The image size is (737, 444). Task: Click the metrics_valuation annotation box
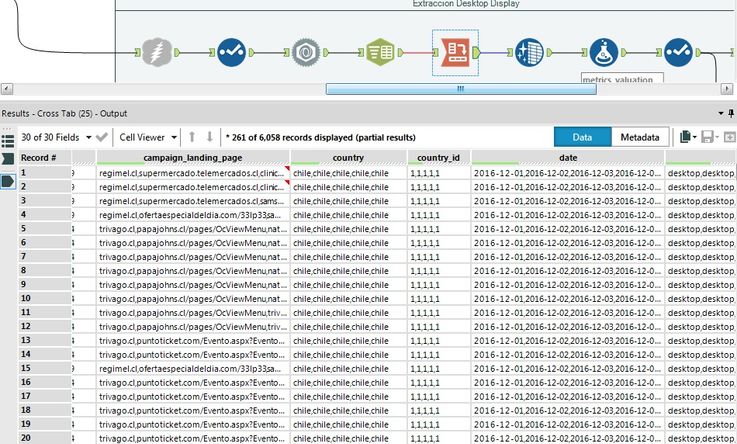pos(622,78)
